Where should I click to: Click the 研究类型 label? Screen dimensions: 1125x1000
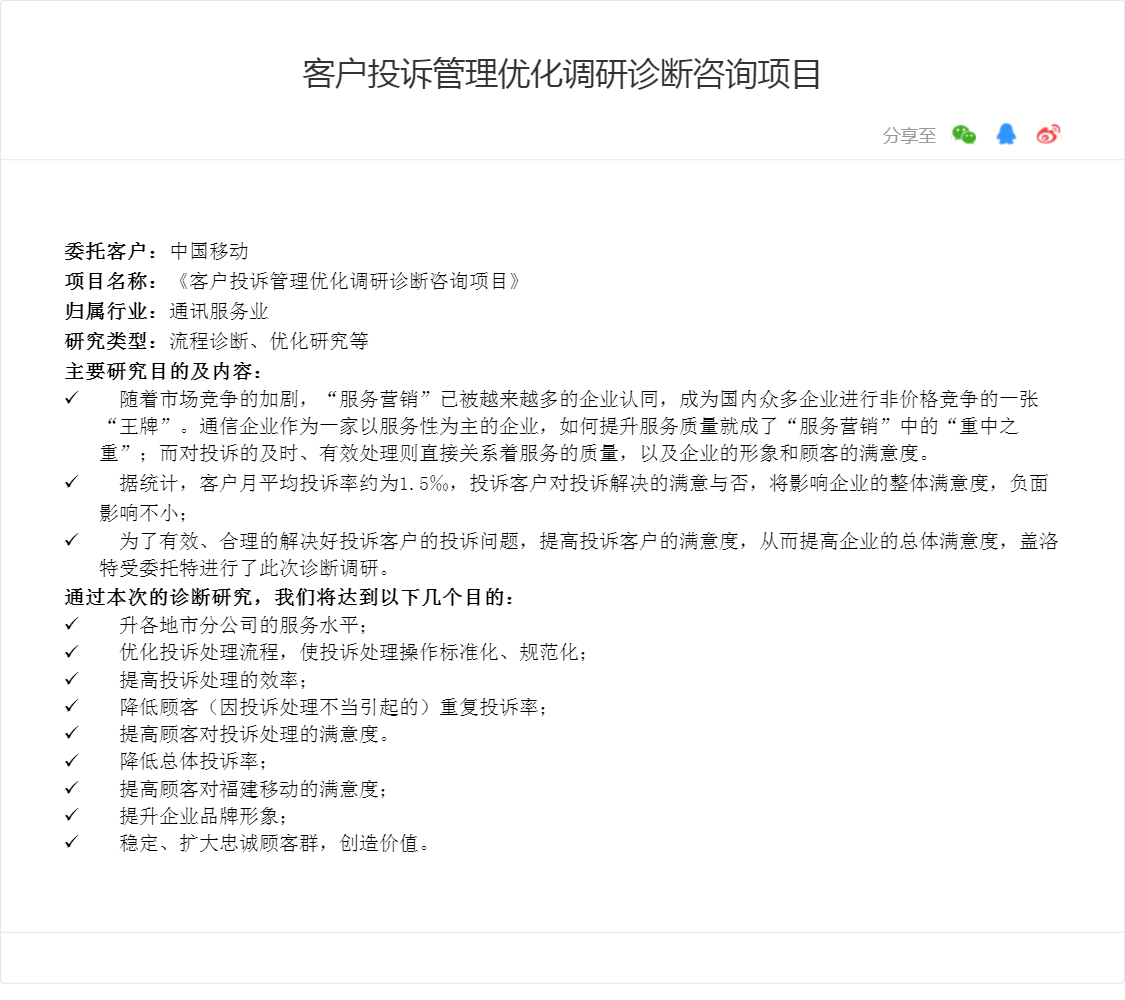(x=111, y=341)
